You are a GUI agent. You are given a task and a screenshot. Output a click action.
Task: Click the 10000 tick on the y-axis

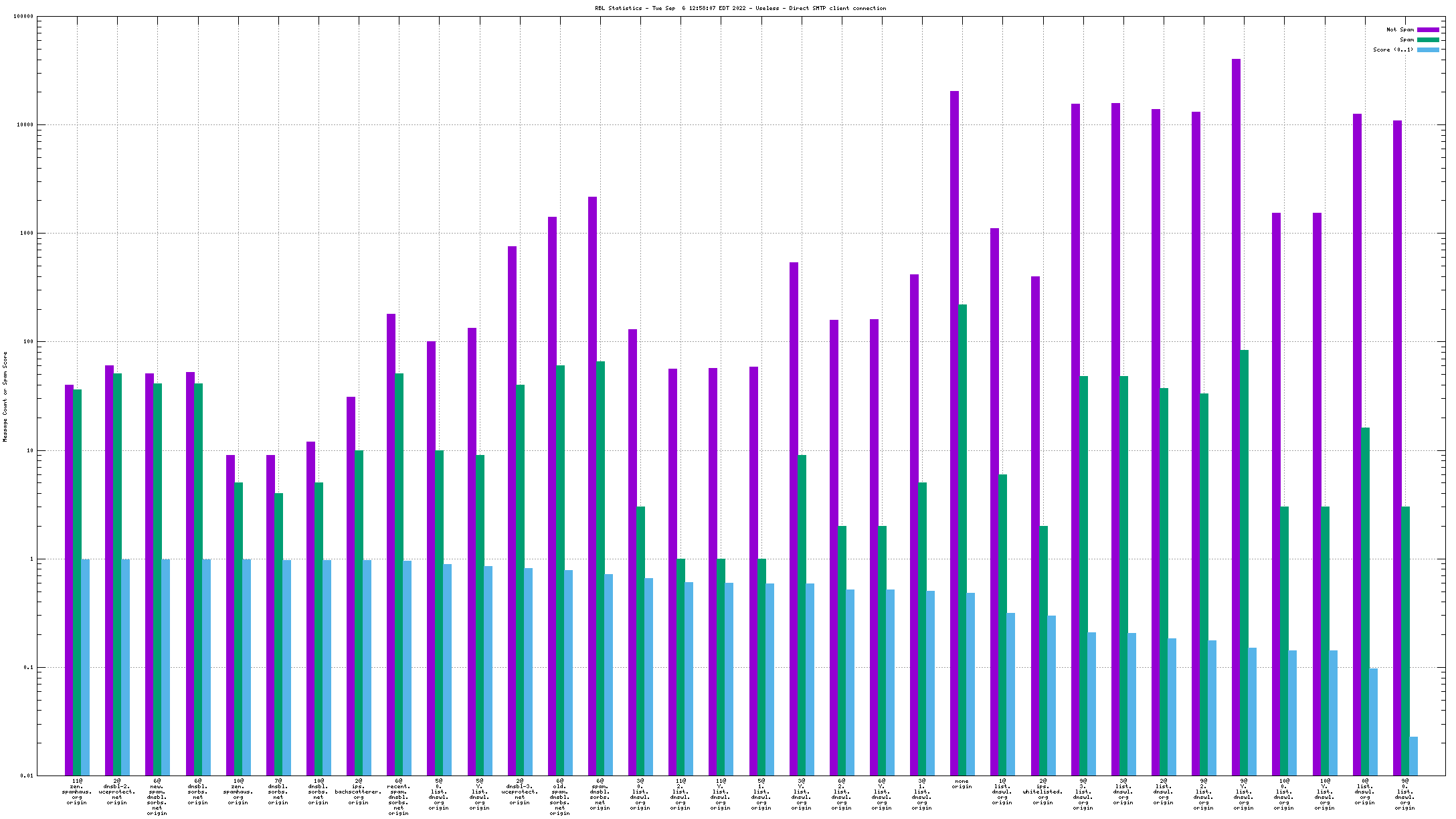point(24,125)
